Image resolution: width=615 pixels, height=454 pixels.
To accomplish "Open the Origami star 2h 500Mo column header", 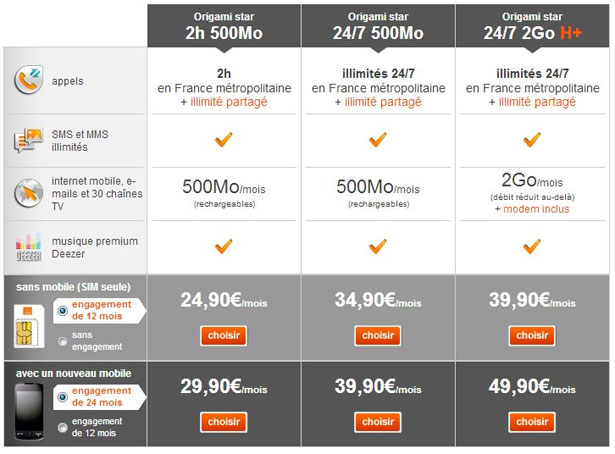I will pos(224,23).
